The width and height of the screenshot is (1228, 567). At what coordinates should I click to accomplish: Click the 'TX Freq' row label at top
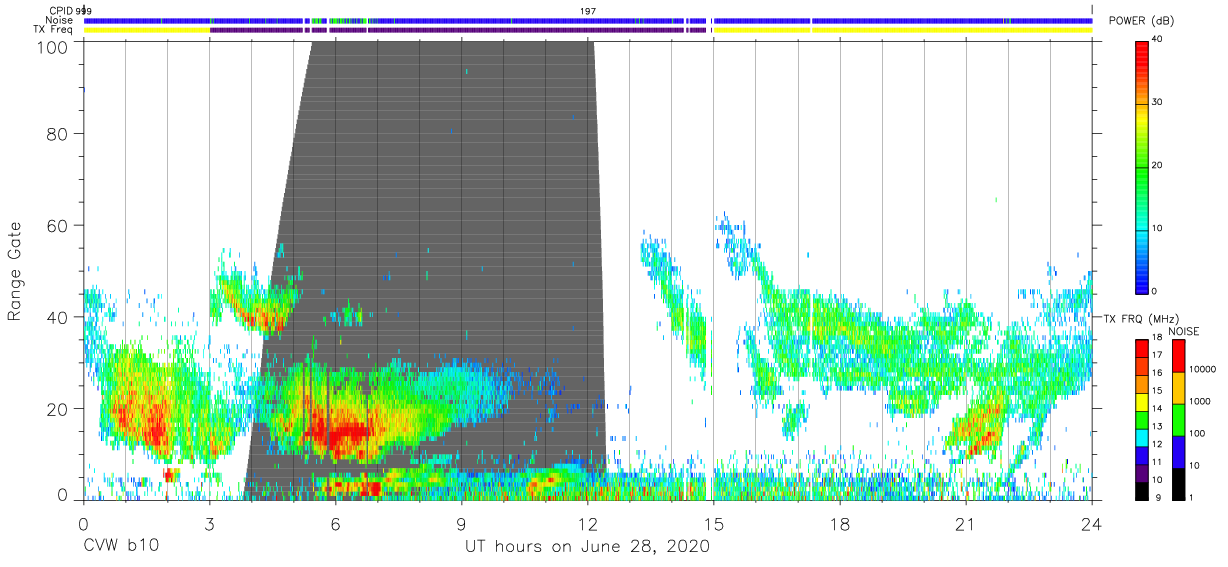(55, 30)
